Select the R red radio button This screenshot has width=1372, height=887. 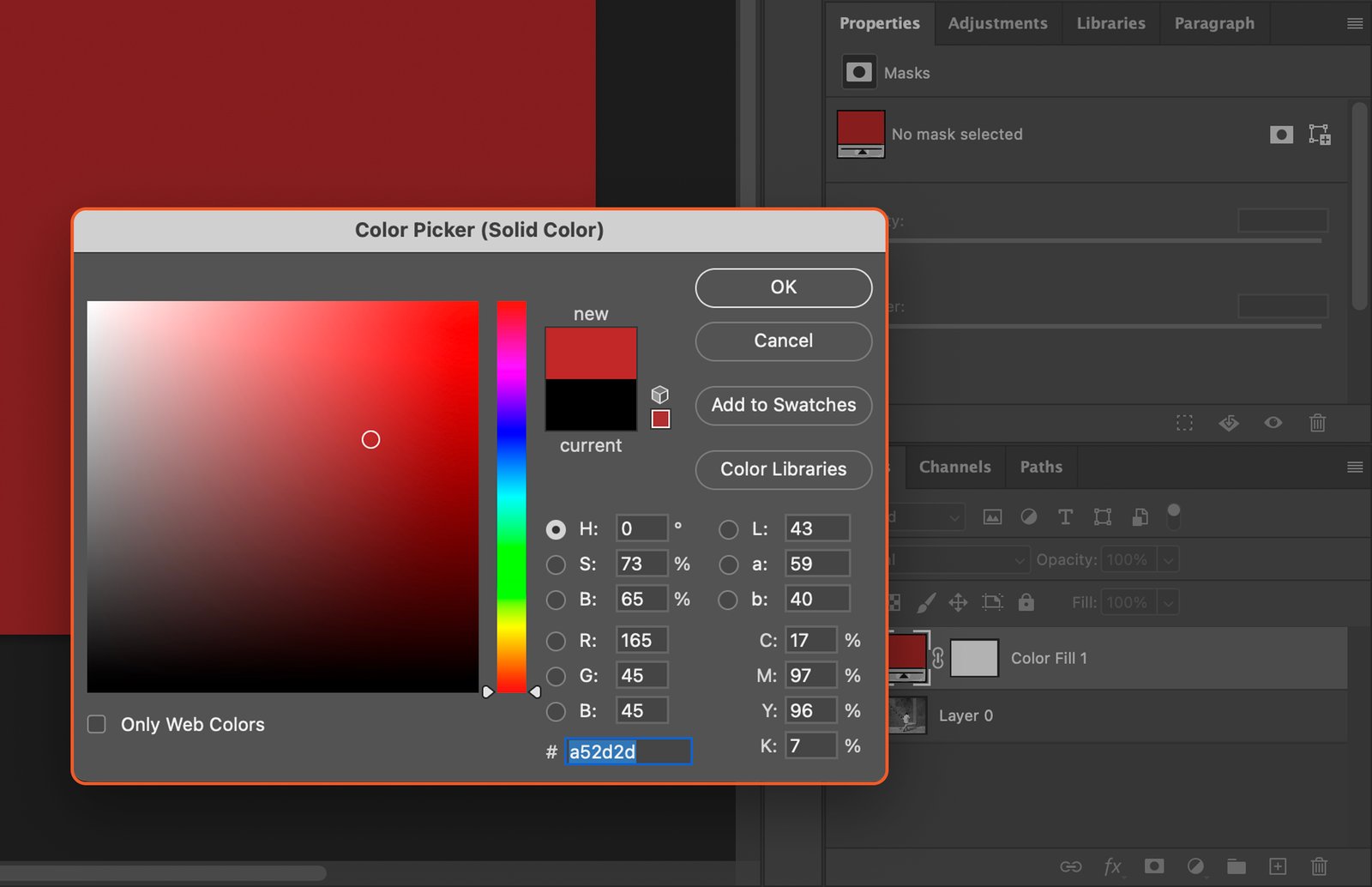[556, 641]
